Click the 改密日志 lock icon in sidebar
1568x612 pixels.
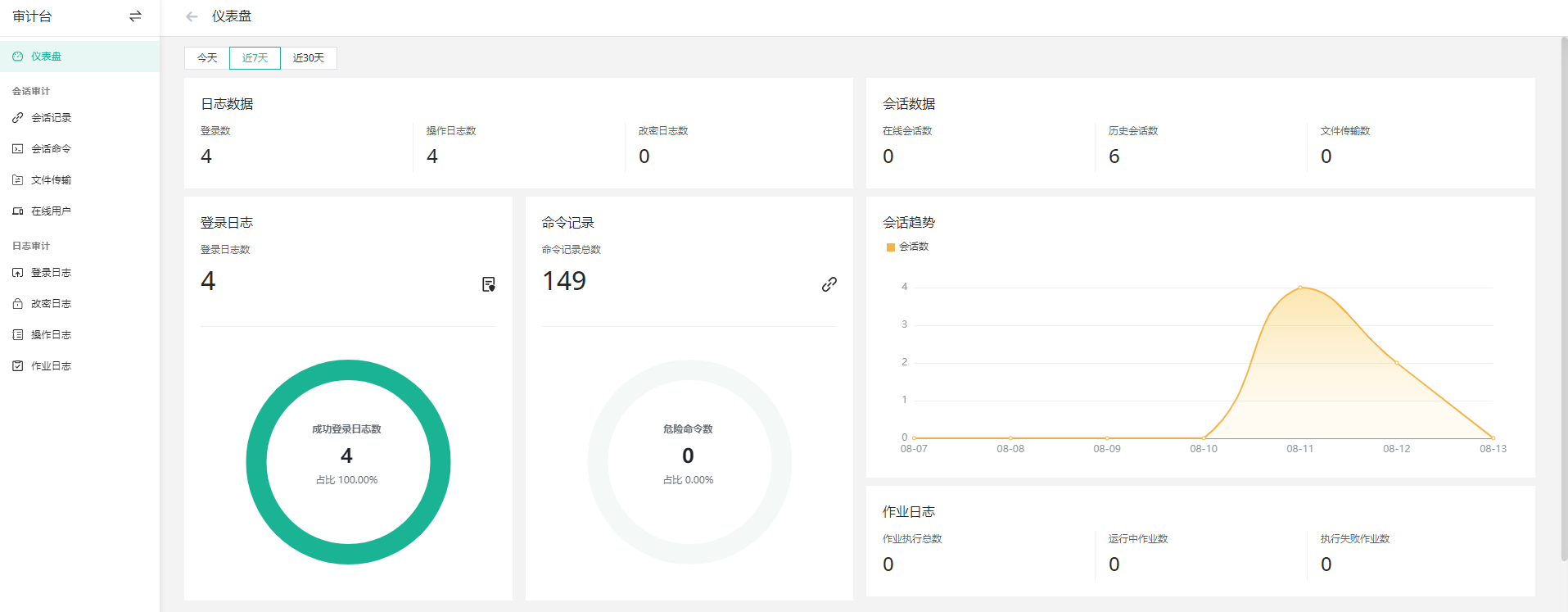click(x=17, y=304)
